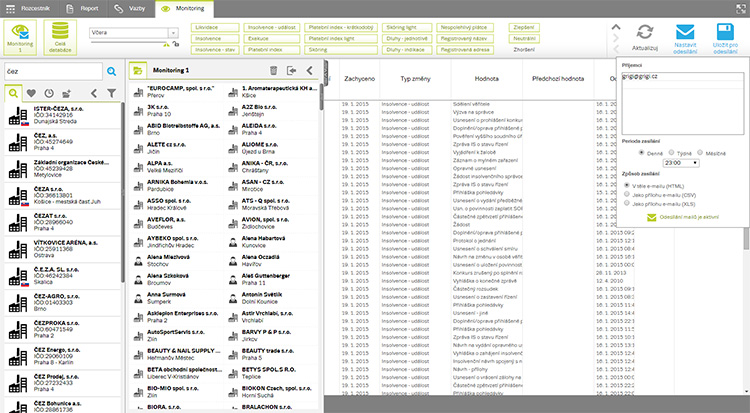Delete using the trash can icon in Monitoring 1 panel
The width and height of the screenshot is (750, 413).
click(x=274, y=70)
